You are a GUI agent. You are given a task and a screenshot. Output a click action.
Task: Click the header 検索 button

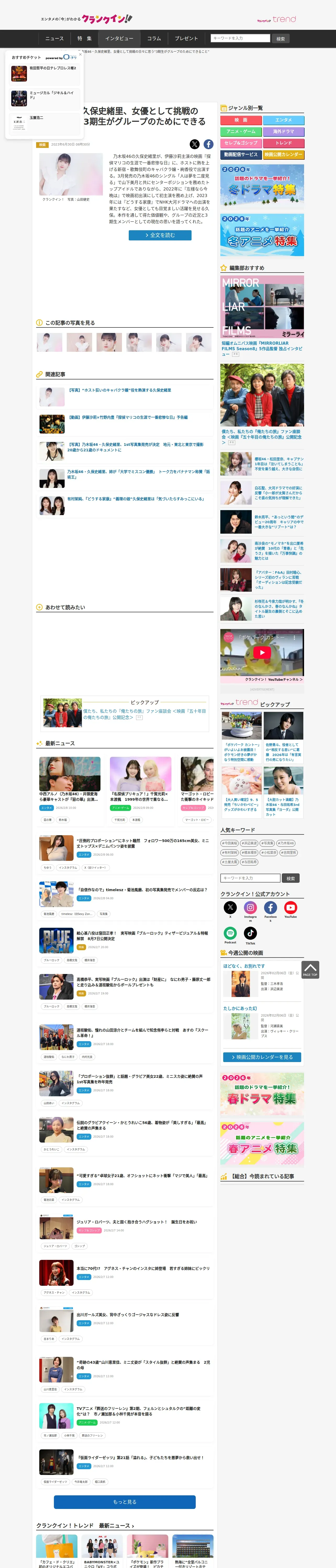(x=281, y=38)
